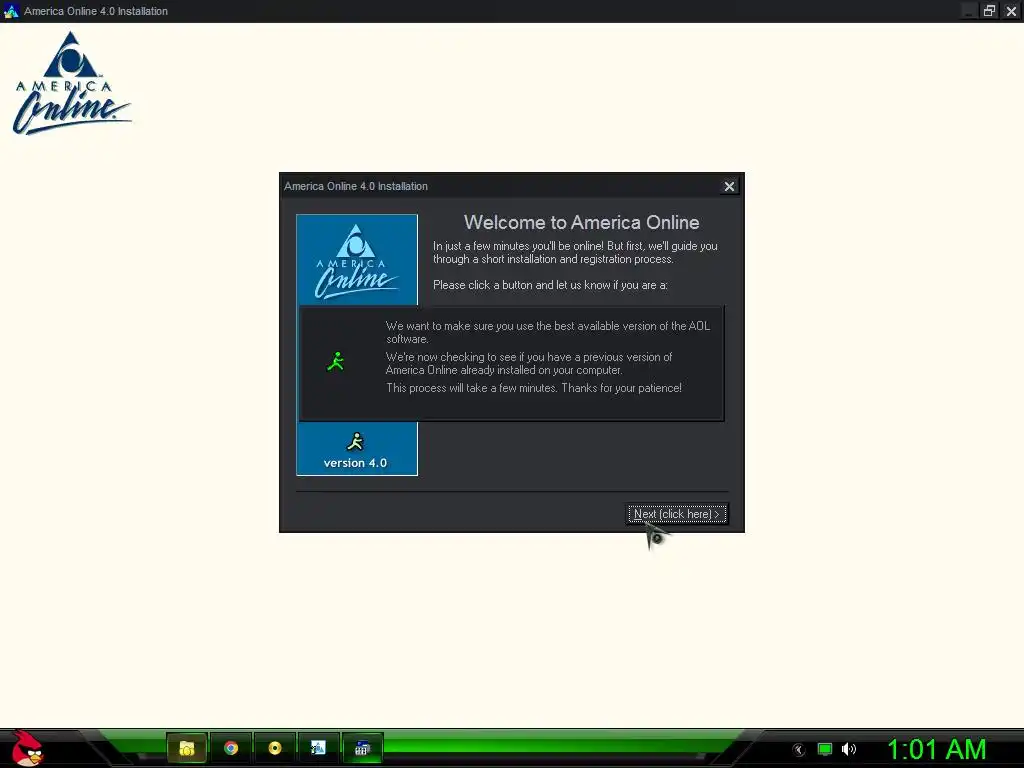Show hidden tray icons arrow
This screenshot has height=768, width=1024.
(x=799, y=750)
